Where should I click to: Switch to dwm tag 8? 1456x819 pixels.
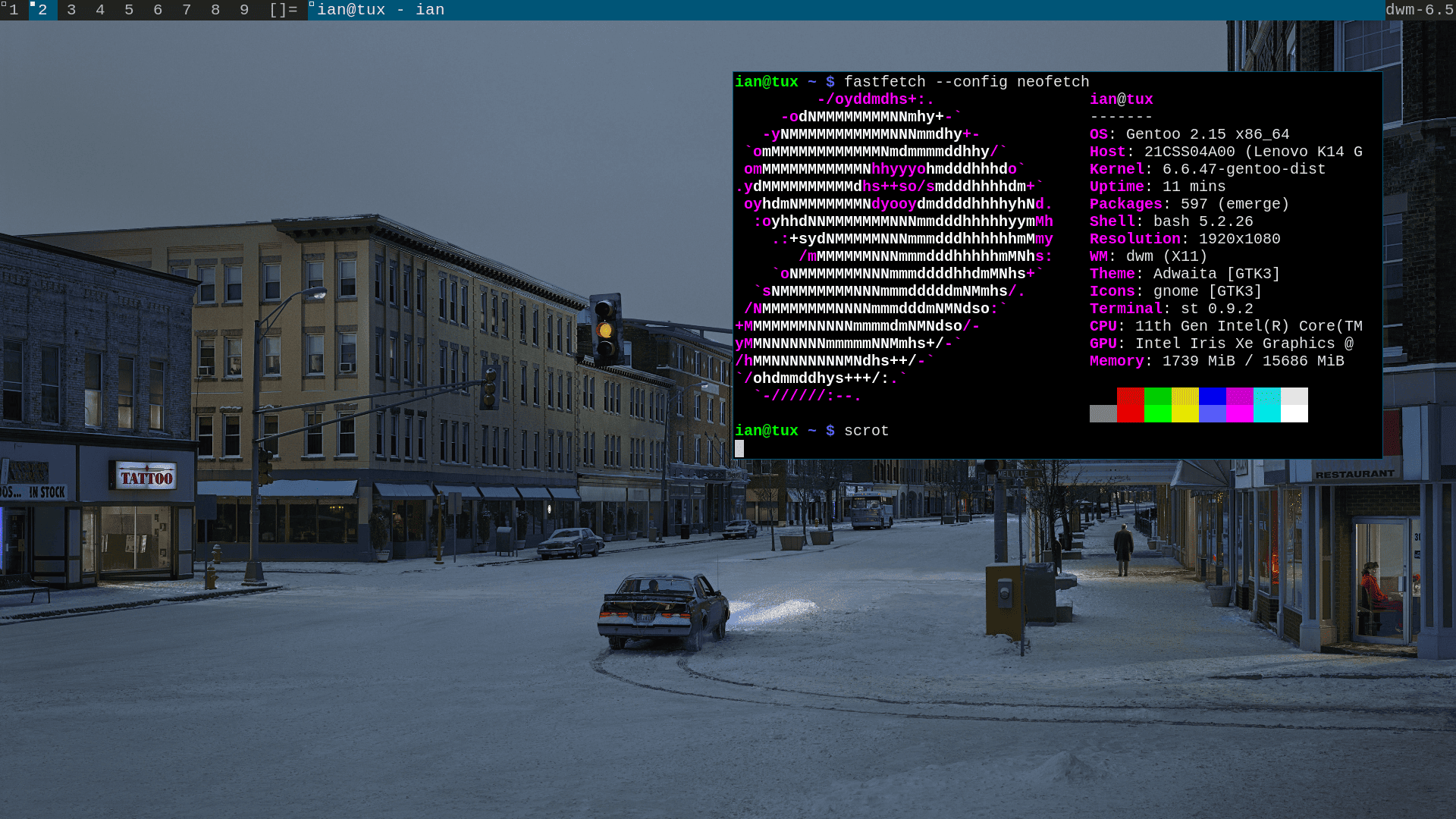[x=215, y=10]
